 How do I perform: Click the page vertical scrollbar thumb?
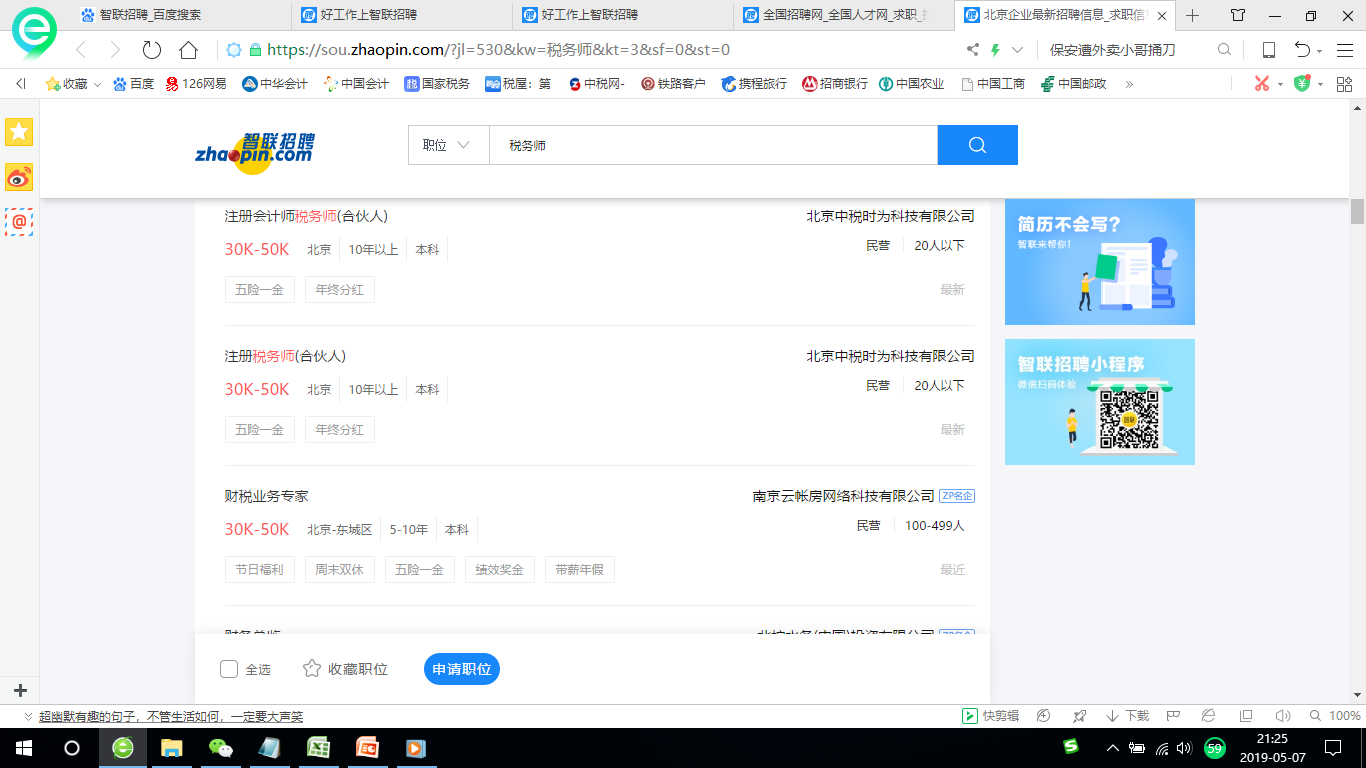[x=1357, y=212]
